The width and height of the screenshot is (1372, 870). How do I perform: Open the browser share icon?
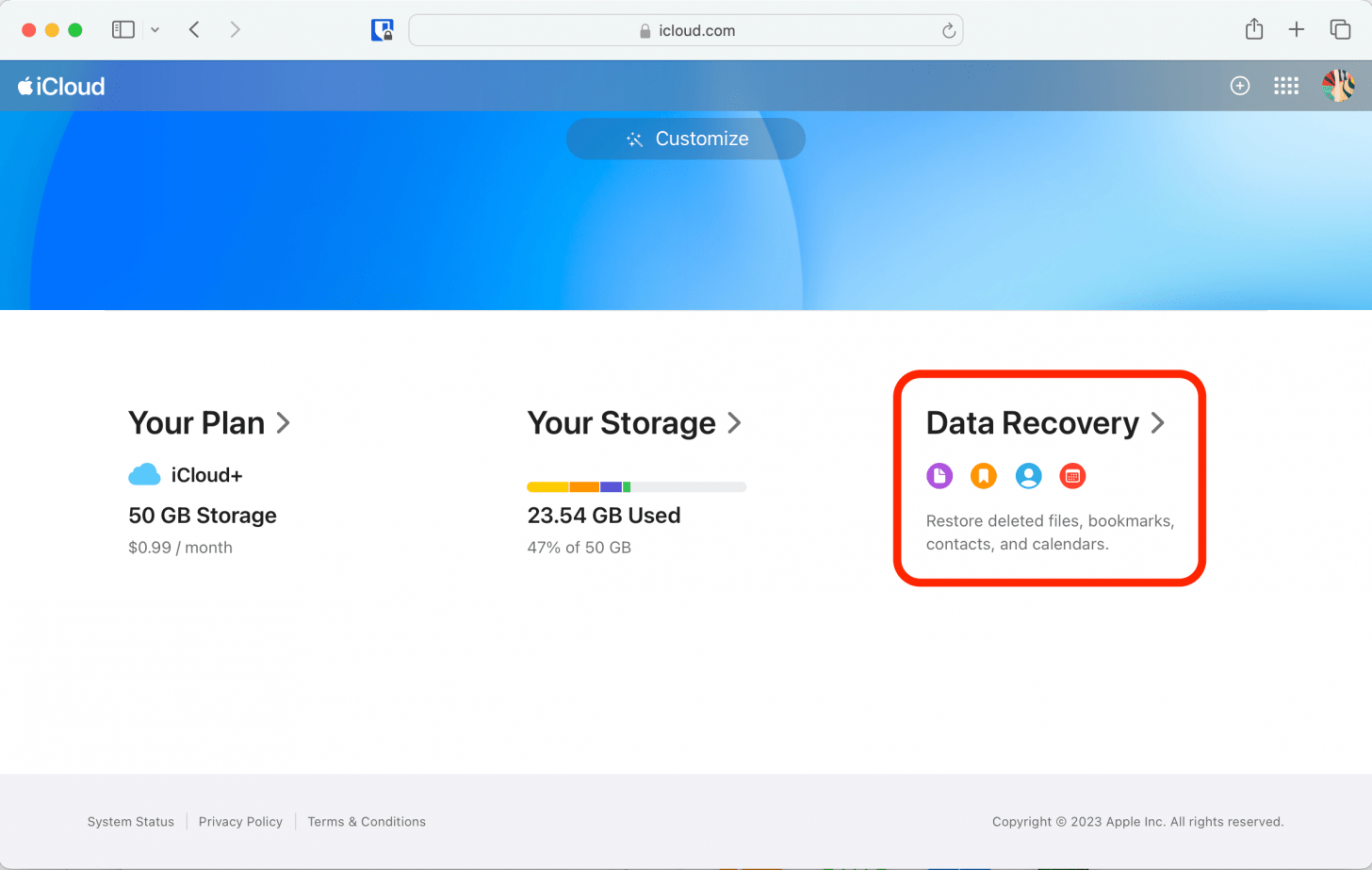1253,29
